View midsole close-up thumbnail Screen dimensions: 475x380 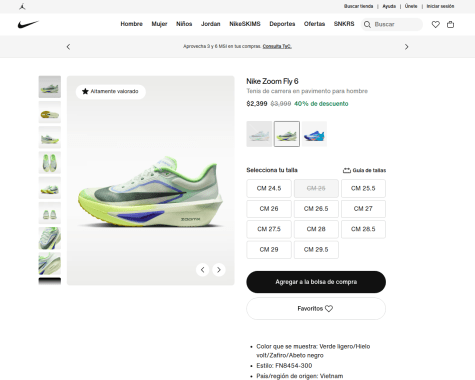click(50, 263)
